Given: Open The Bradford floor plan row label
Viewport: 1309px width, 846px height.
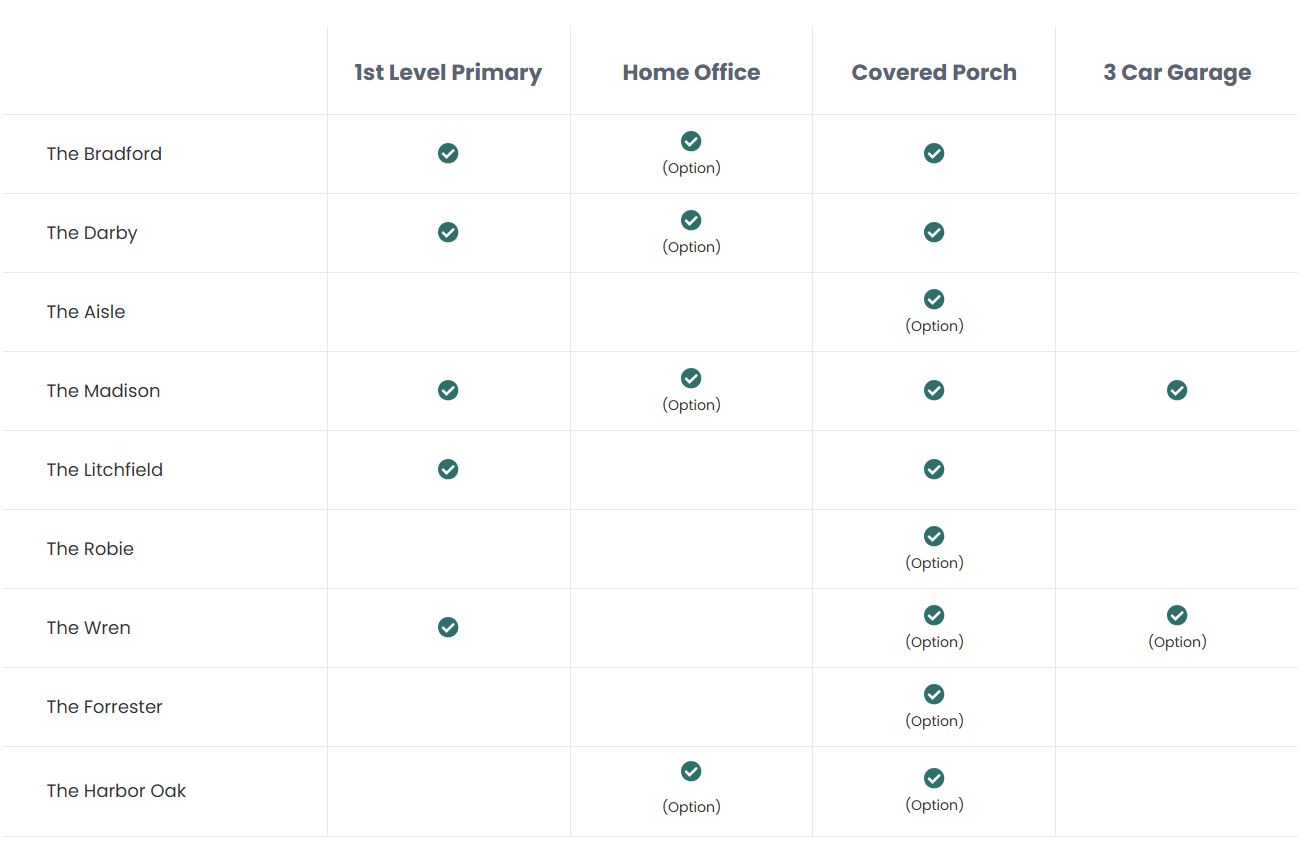Looking at the screenshot, I should (104, 154).
